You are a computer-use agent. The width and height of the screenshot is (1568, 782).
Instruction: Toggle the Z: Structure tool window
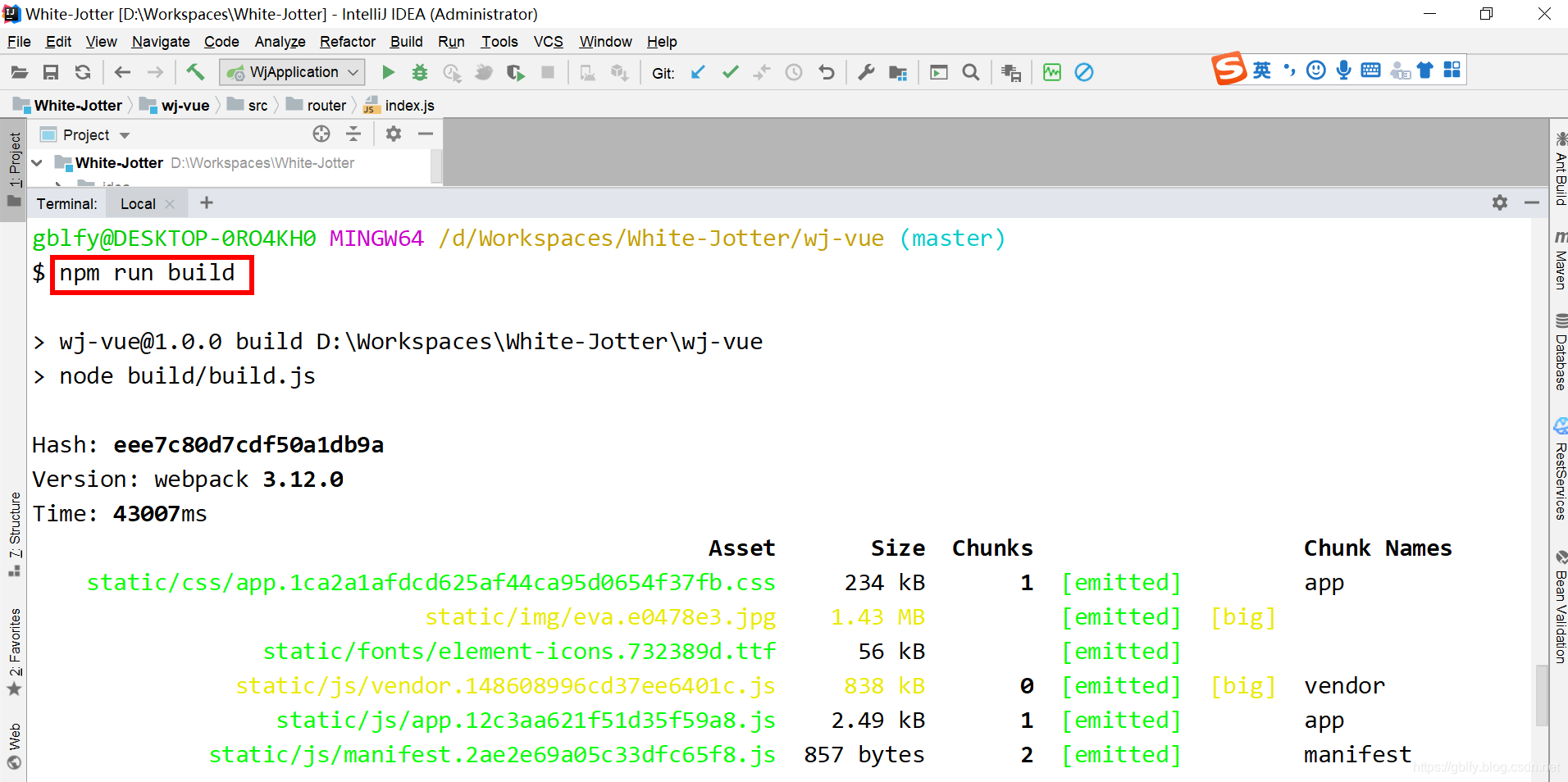point(14,534)
